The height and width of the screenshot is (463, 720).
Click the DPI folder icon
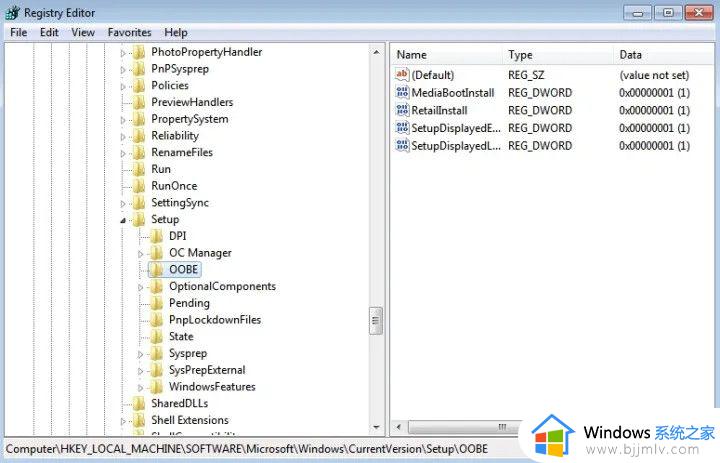tap(157, 237)
